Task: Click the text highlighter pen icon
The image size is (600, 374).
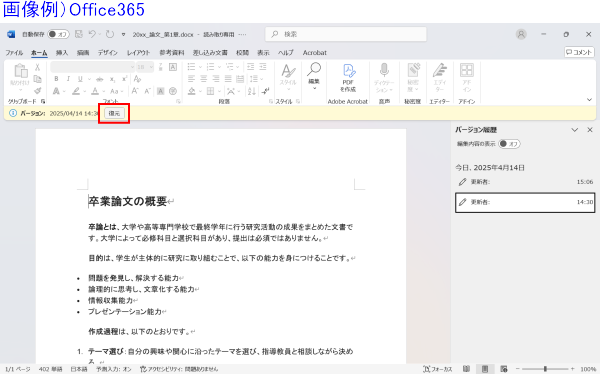Action: pos(76,91)
